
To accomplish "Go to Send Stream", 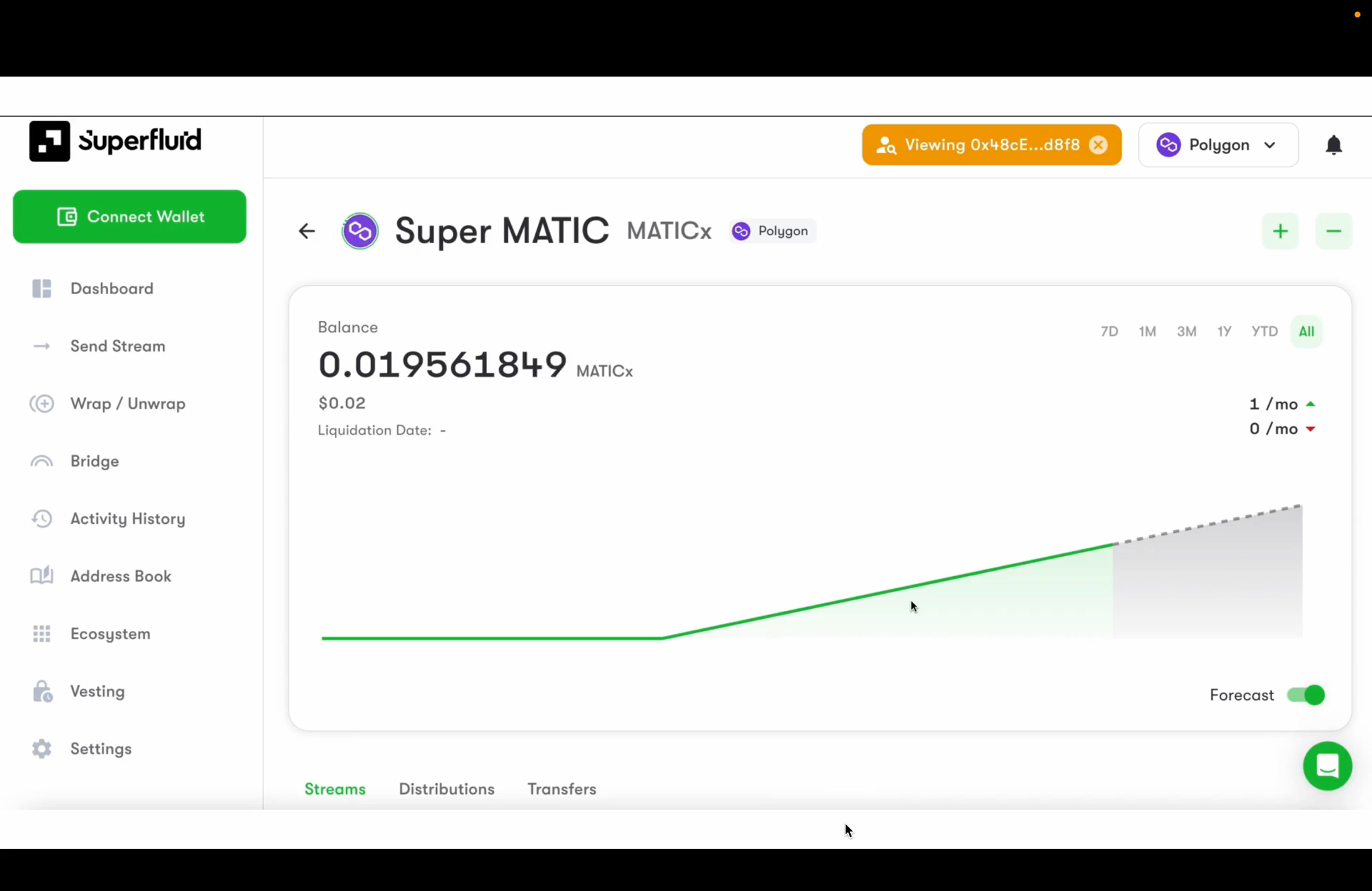I will click(x=117, y=346).
